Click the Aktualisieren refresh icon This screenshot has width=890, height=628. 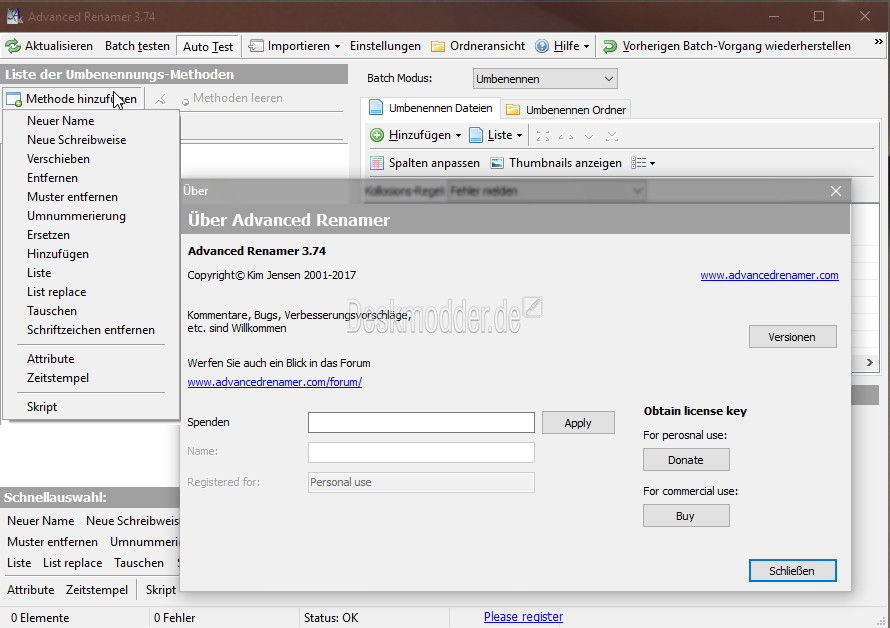pos(12,46)
